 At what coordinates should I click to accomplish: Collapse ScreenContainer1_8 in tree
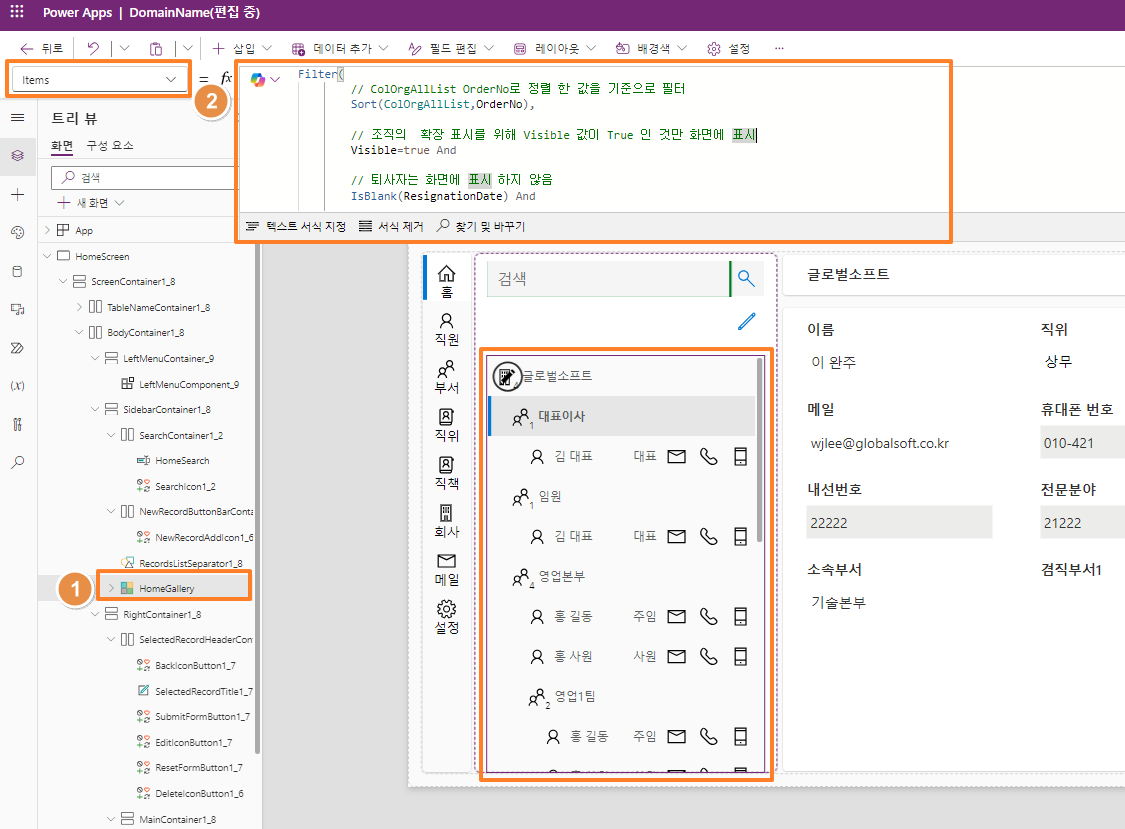pos(63,281)
